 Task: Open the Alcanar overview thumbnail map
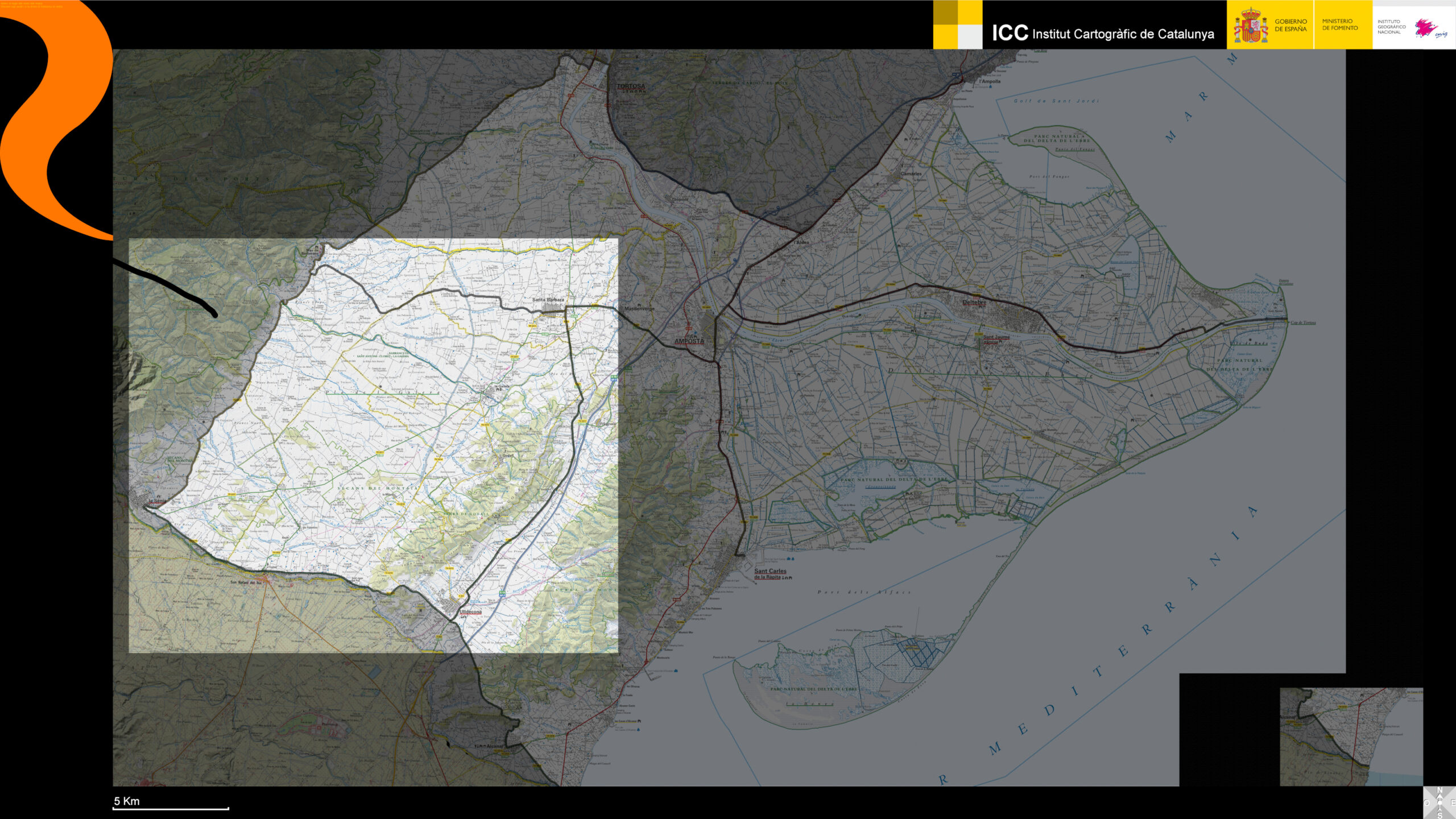1351,737
